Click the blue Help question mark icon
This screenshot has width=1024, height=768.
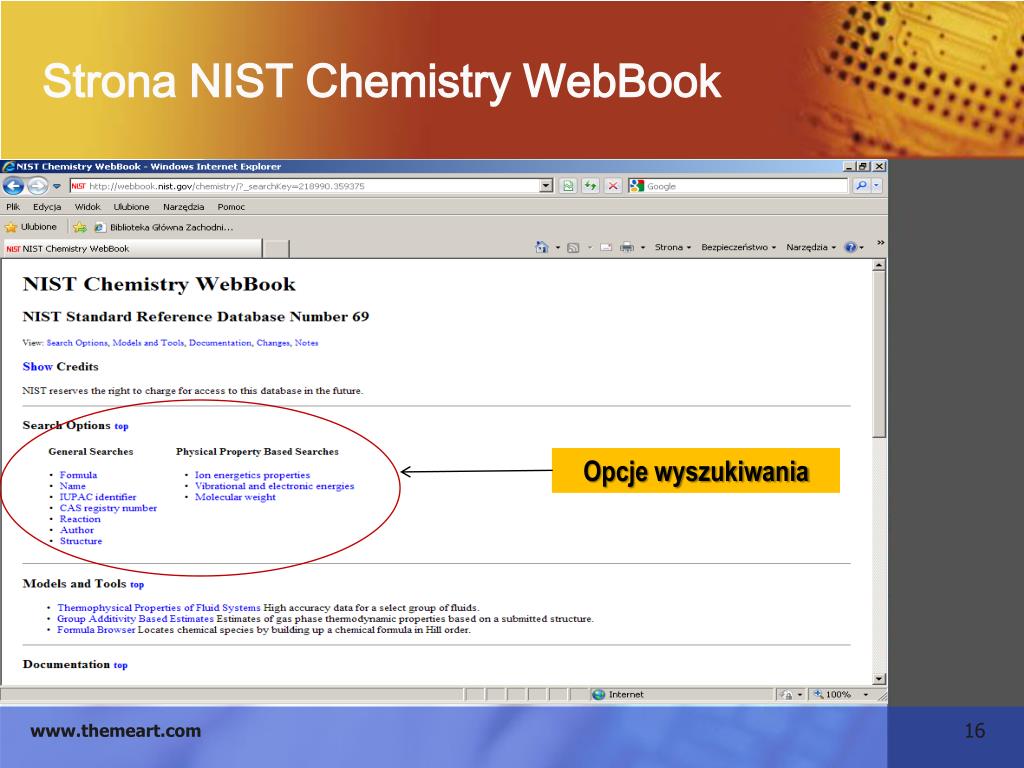click(850, 248)
